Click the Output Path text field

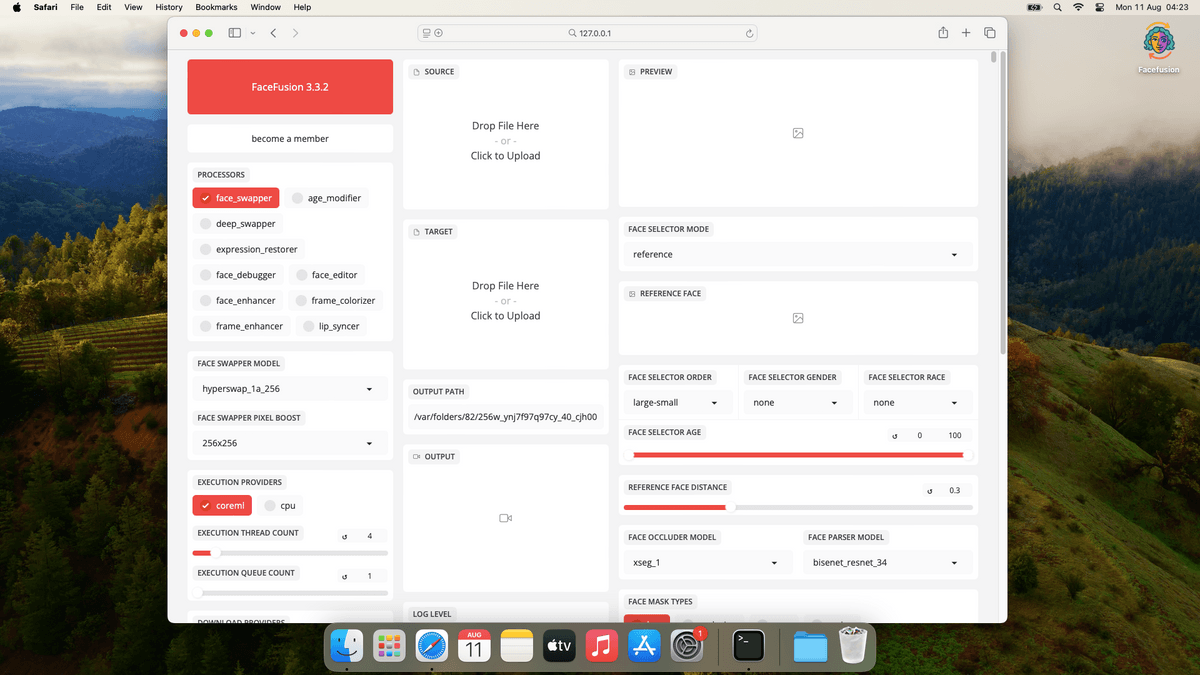point(506,417)
